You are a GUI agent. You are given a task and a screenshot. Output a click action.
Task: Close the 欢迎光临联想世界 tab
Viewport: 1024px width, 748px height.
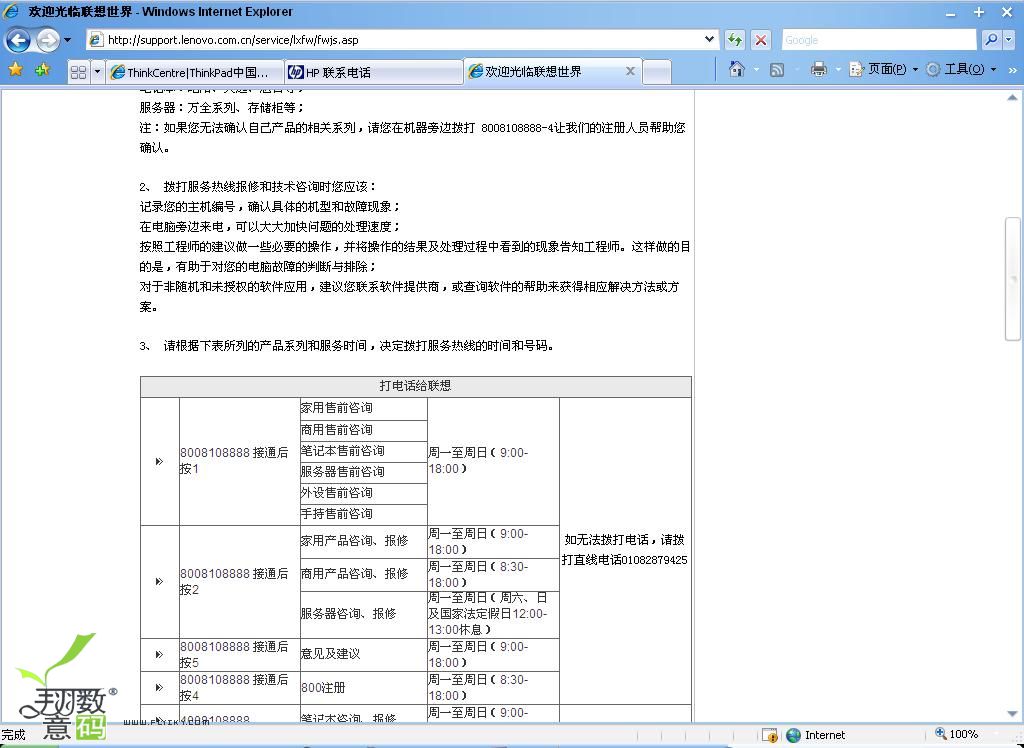(630, 71)
